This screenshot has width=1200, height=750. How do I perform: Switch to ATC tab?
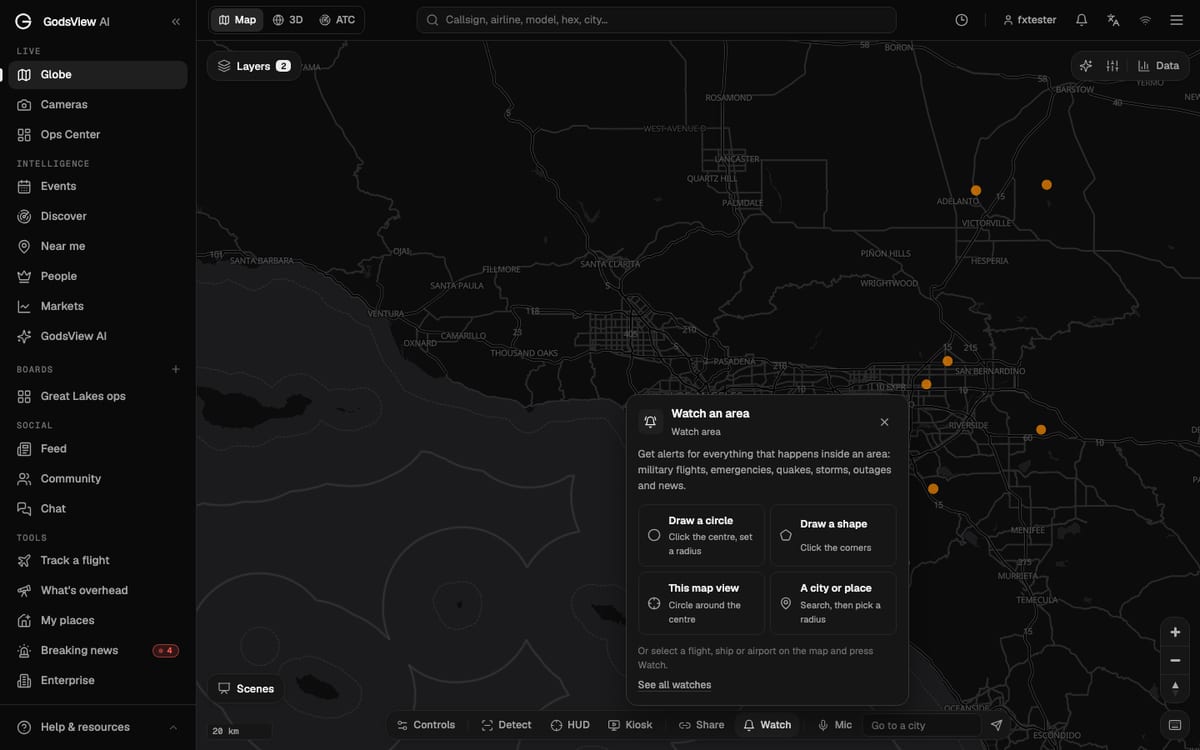click(x=337, y=20)
